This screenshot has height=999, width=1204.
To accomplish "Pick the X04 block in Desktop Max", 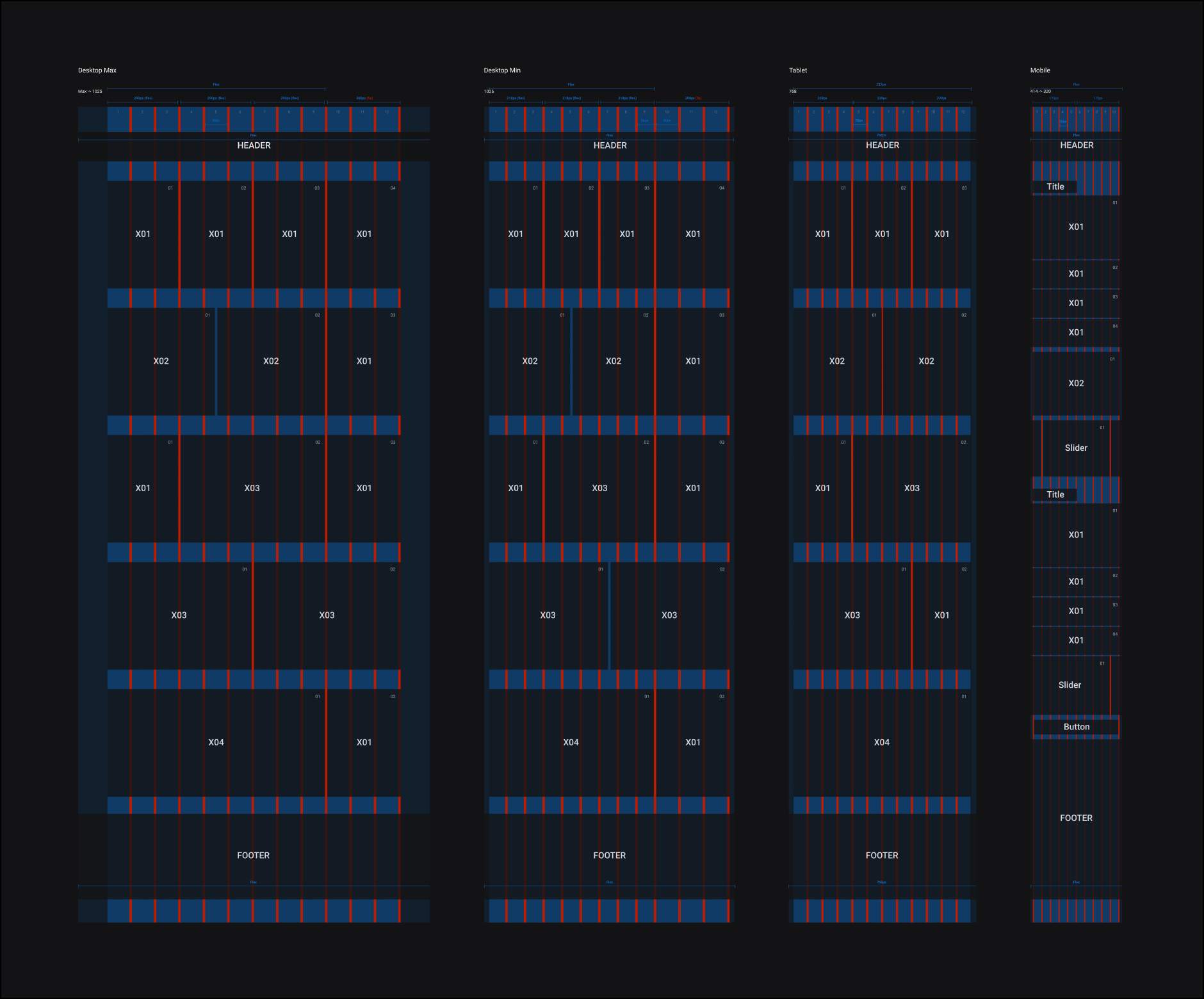I will 216,743.
